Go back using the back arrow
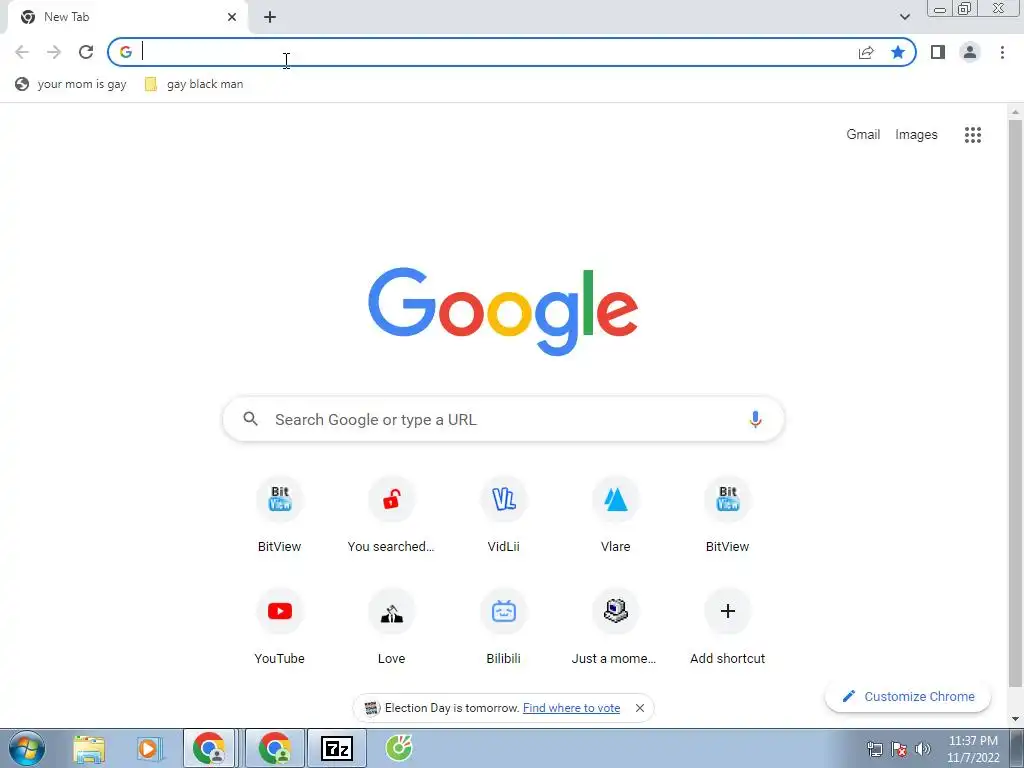Viewport: 1024px width, 768px height. point(22,52)
